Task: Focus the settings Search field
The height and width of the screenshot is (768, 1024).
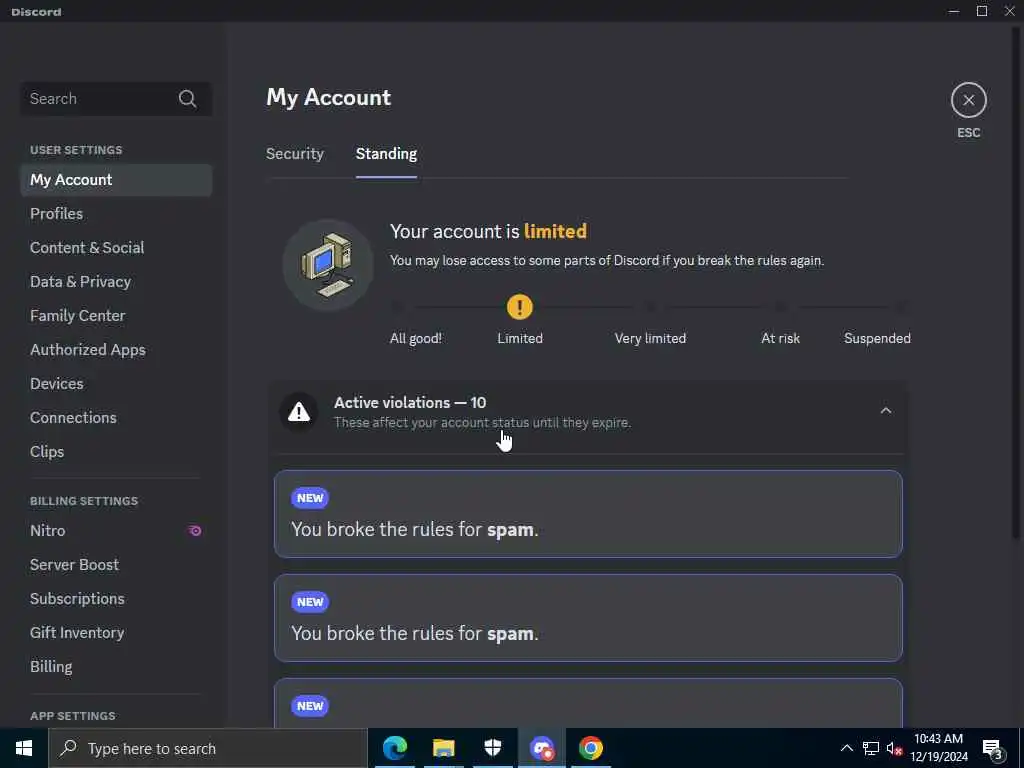Action: click(x=116, y=99)
